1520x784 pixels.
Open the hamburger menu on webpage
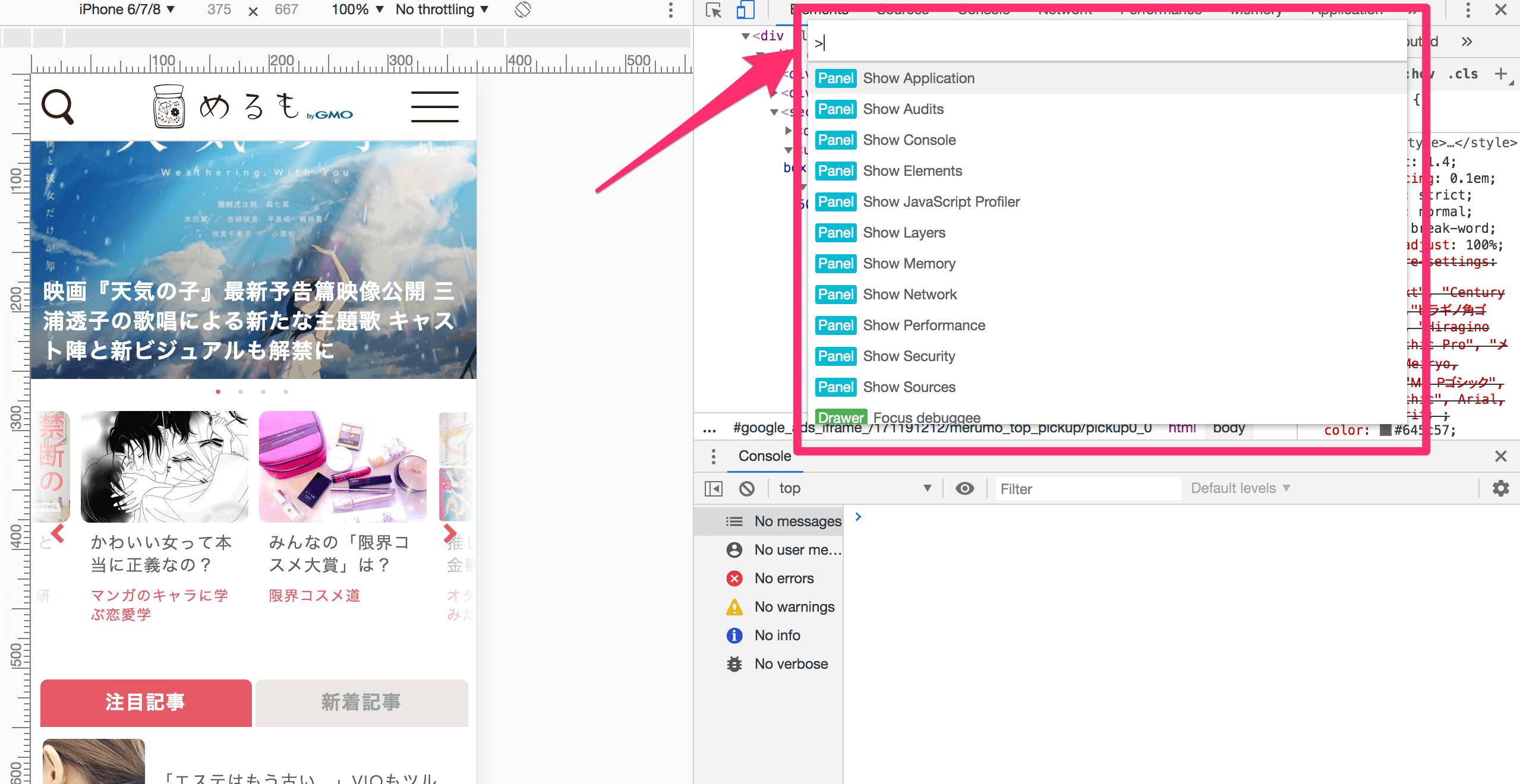434,107
